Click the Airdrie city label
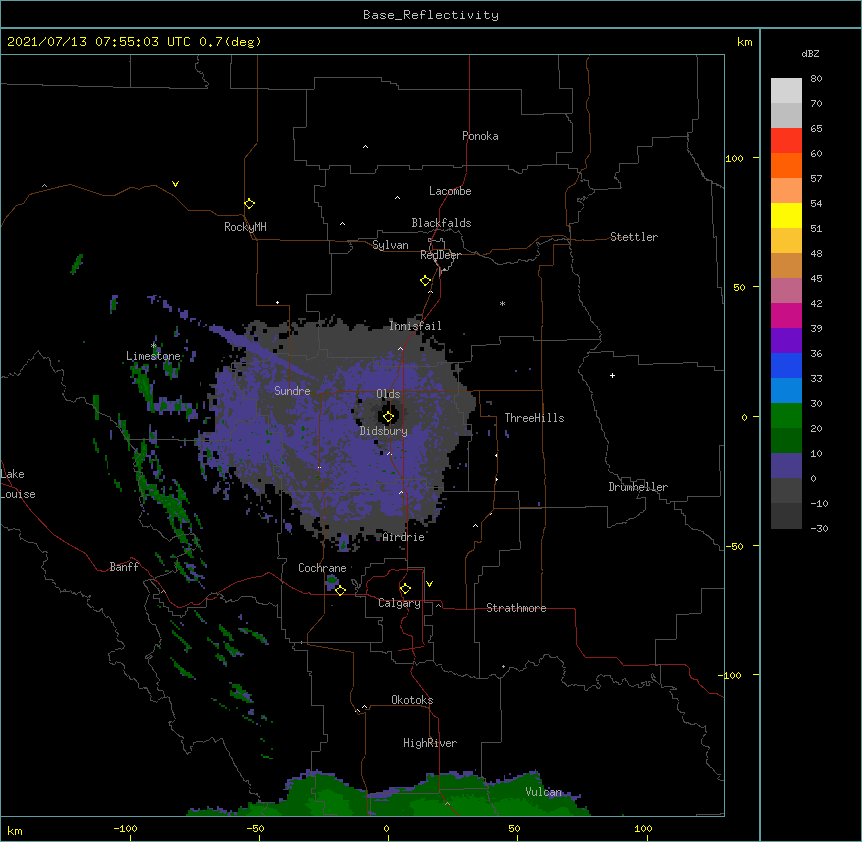Screen dimensions: 862x842 click(404, 537)
